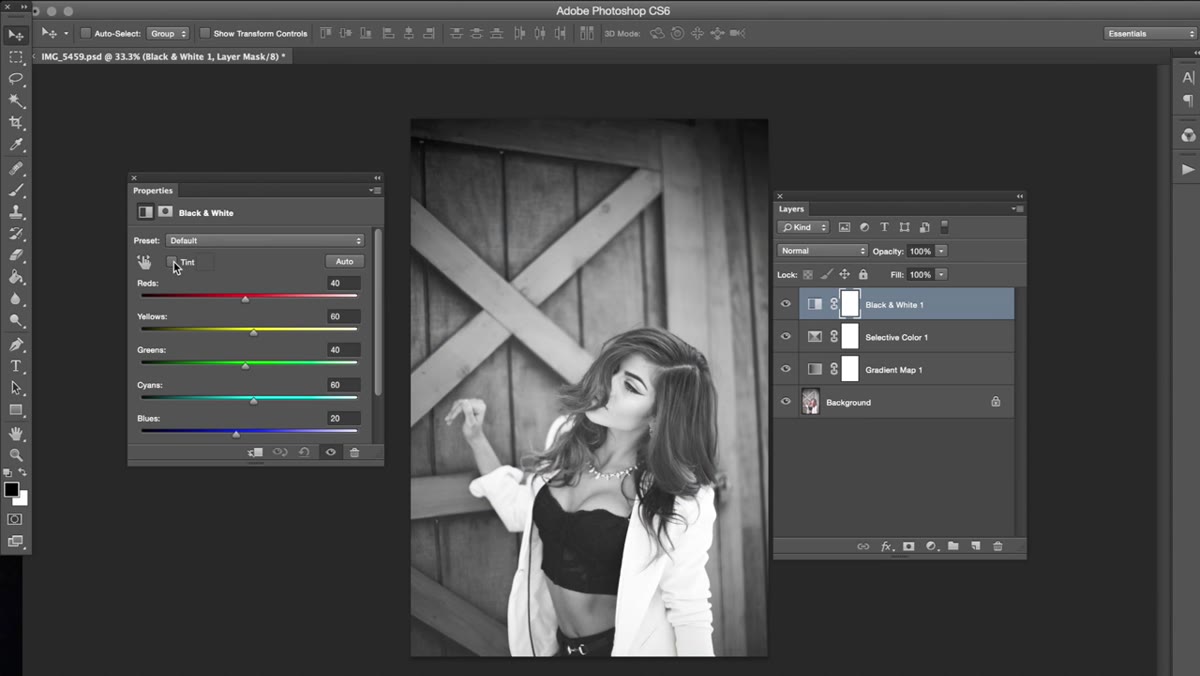
Task: Select the Rectangular Marquee tool
Action: [16, 57]
